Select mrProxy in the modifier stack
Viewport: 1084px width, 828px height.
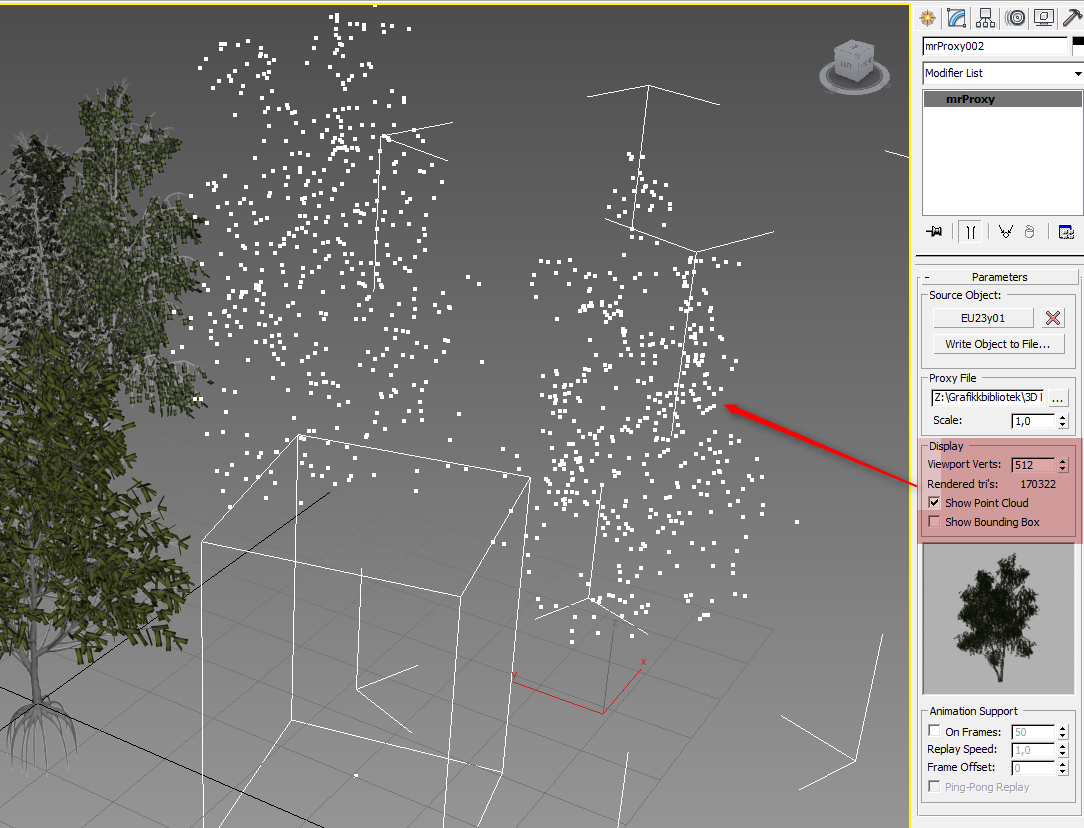coord(970,99)
